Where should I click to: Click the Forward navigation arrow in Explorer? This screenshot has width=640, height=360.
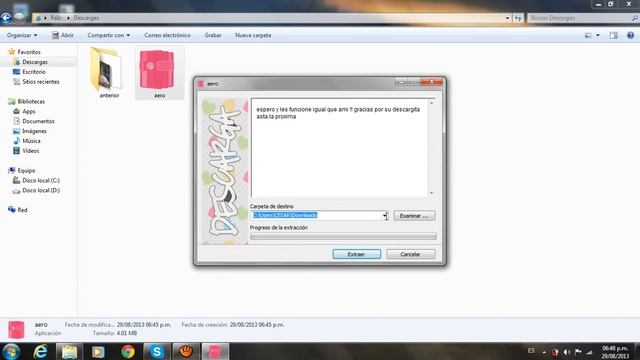point(19,18)
